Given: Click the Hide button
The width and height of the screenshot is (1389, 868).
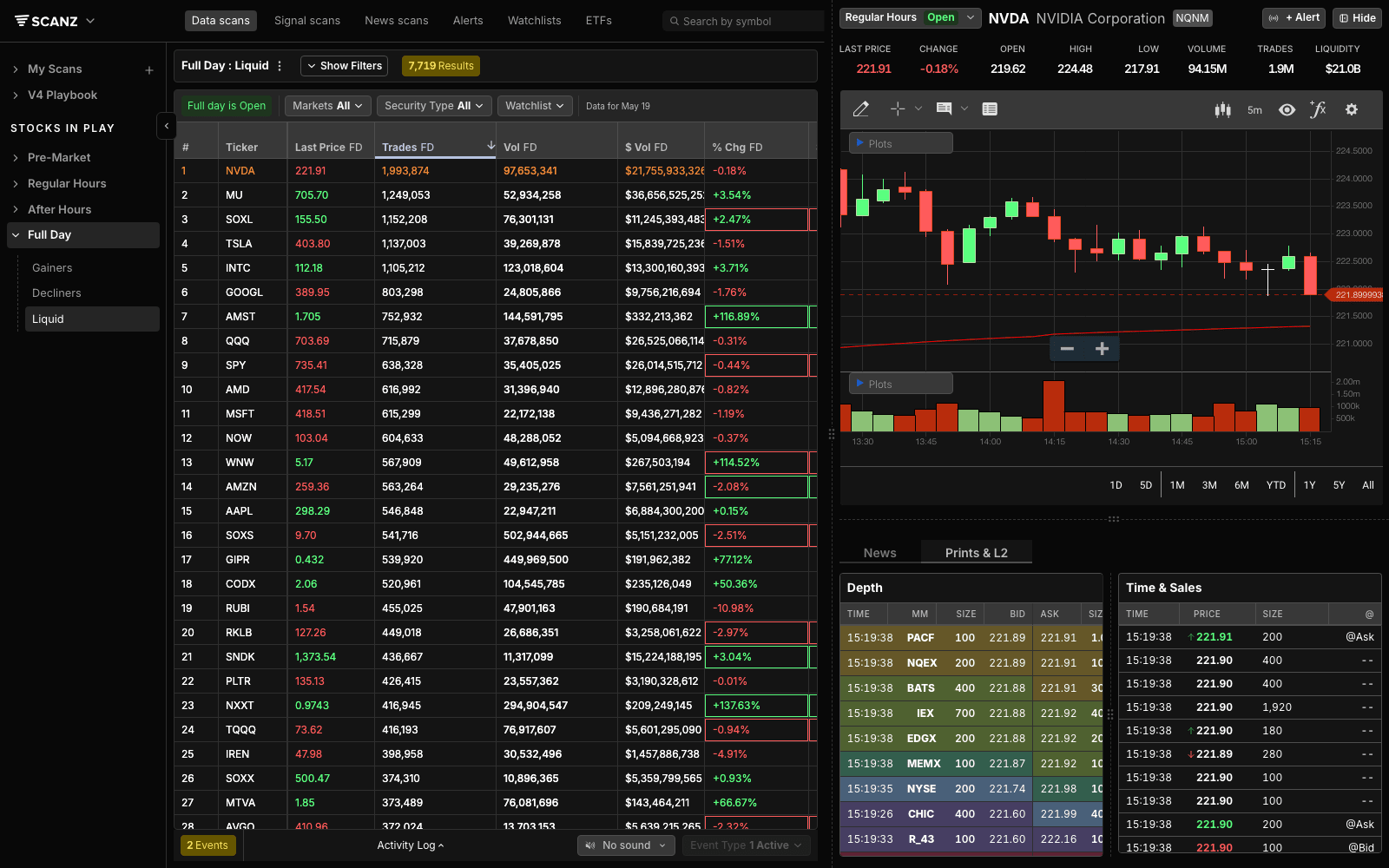Looking at the screenshot, I should pyautogui.click(x=1358, y=17).
